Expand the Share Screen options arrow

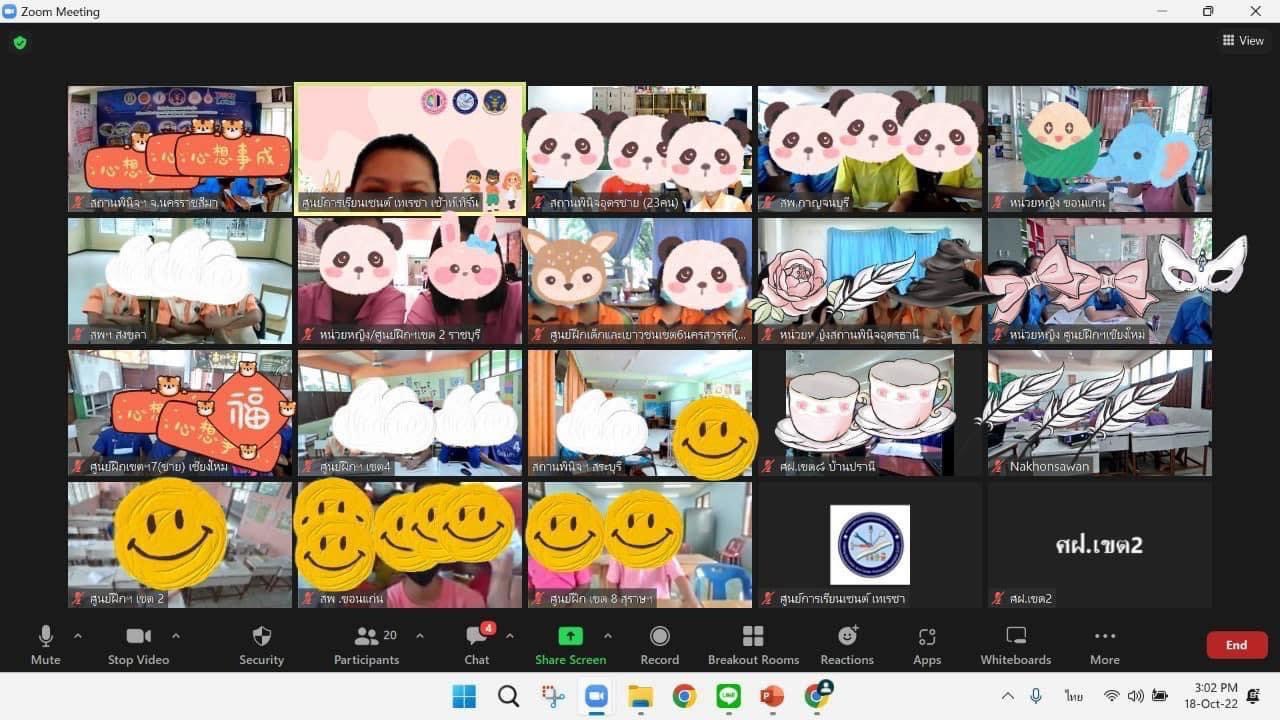coord(607,636)
